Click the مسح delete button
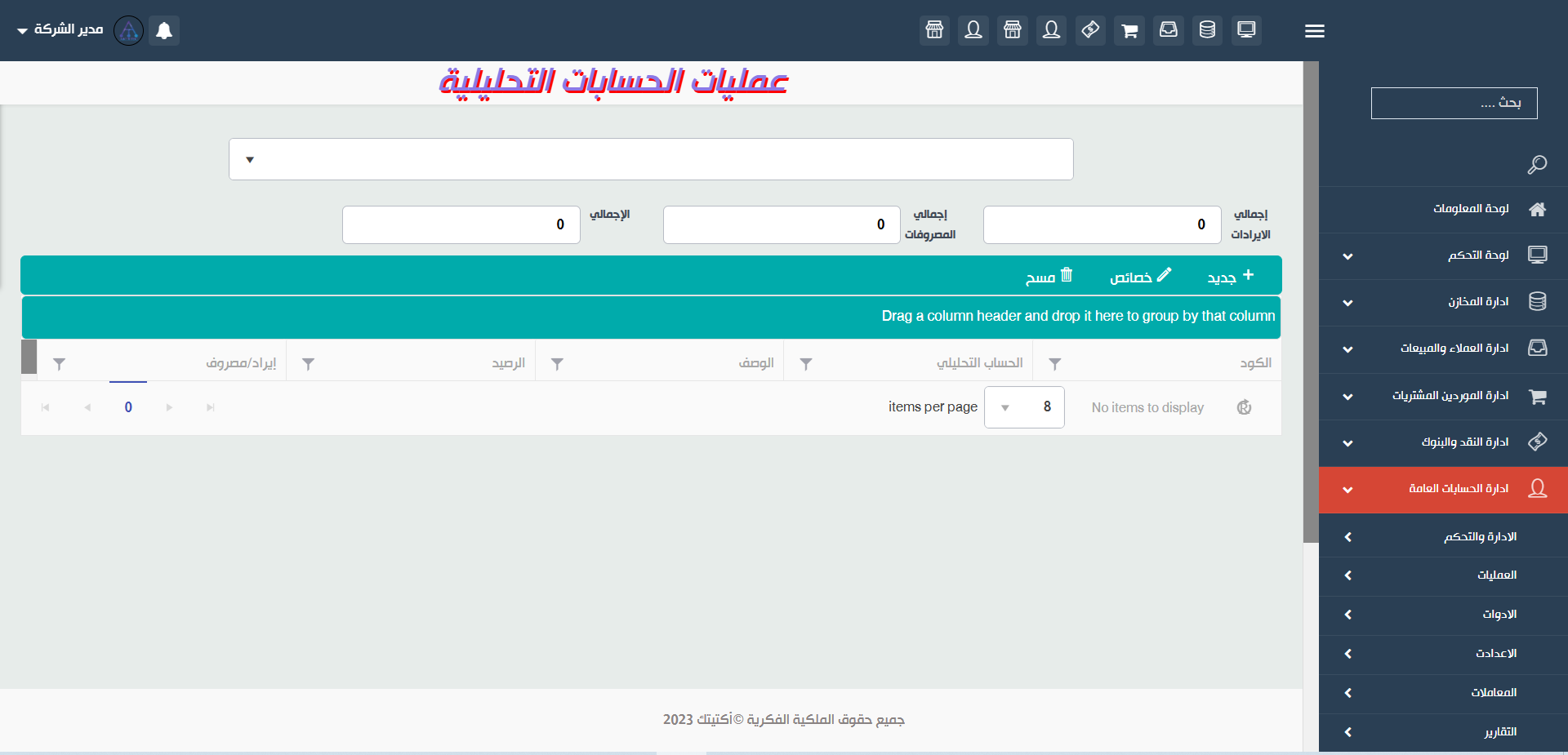1568x755 pixels. tap(1049, 277)
